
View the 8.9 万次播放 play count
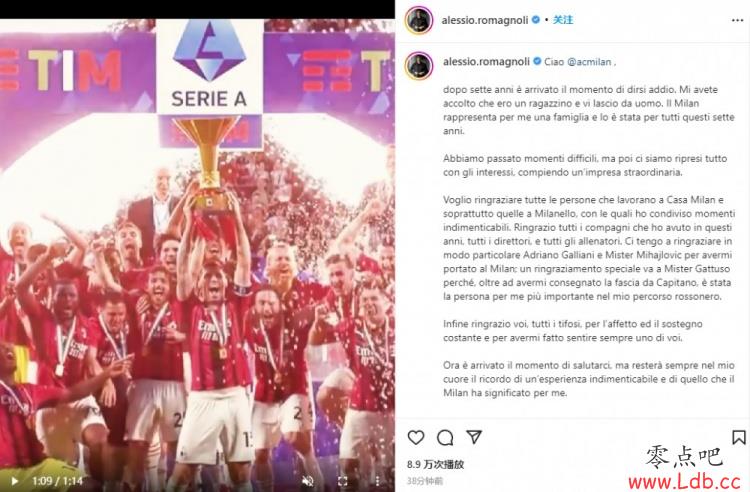pyautogui.click(x=435, y=464)
